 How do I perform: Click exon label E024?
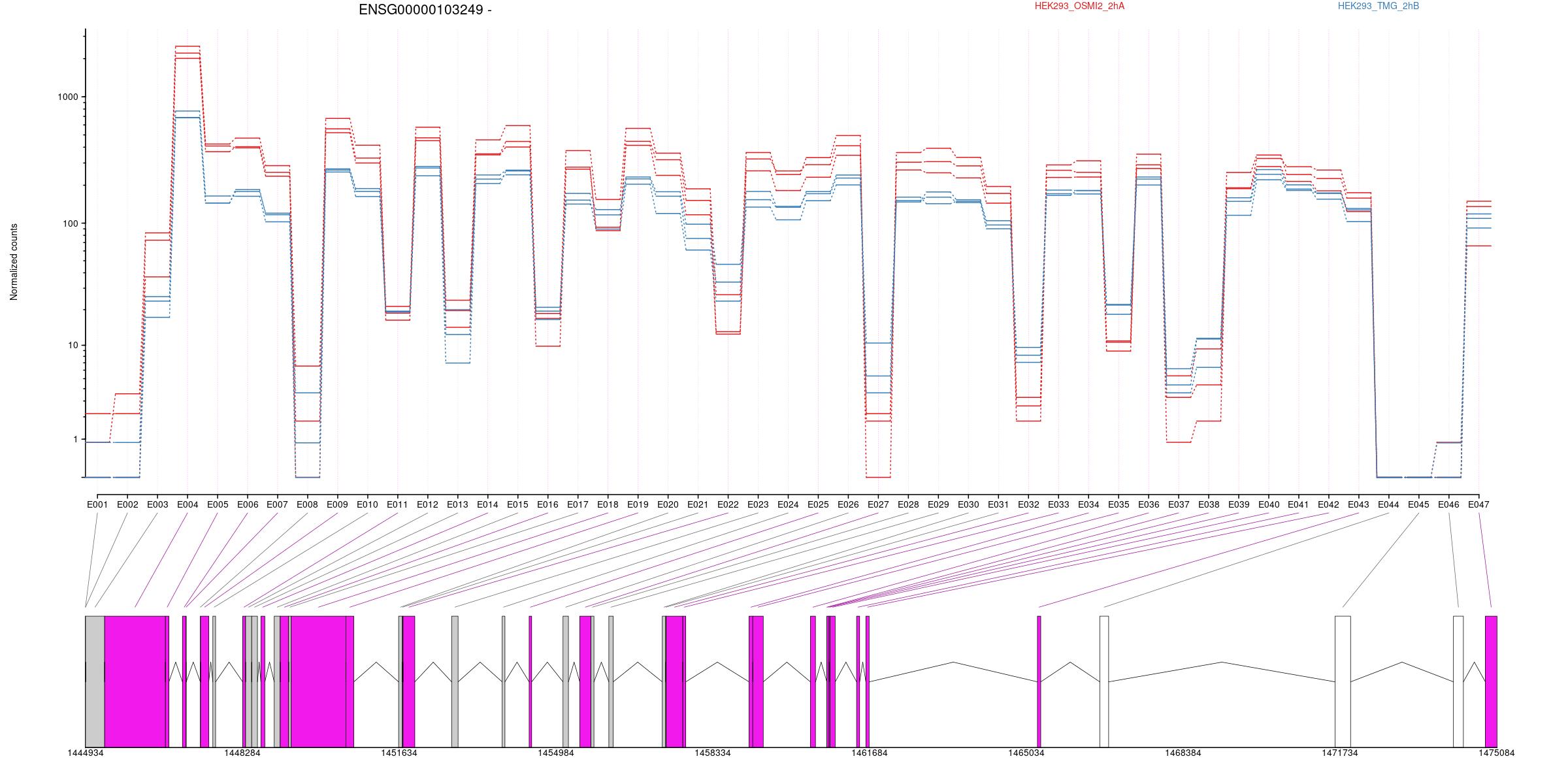(x=789, y=504)
